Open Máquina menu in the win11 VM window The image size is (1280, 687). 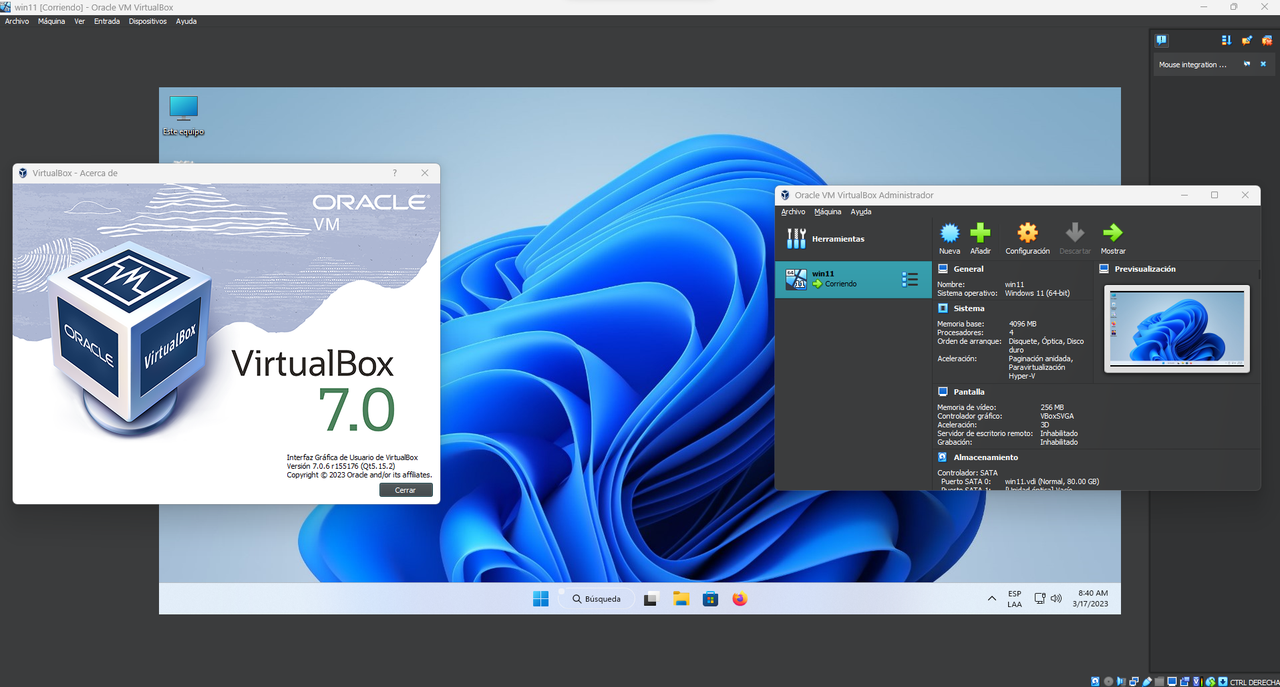(51, 21)
